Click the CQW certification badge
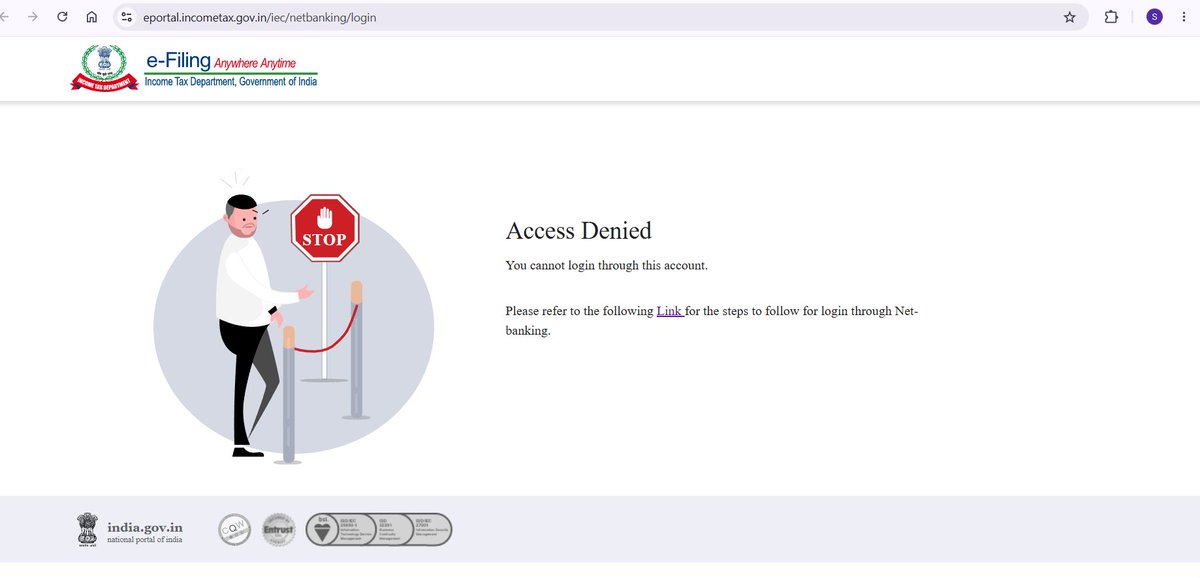Image resolution: width=1200 pixels, height=578 pixels. 234,529
